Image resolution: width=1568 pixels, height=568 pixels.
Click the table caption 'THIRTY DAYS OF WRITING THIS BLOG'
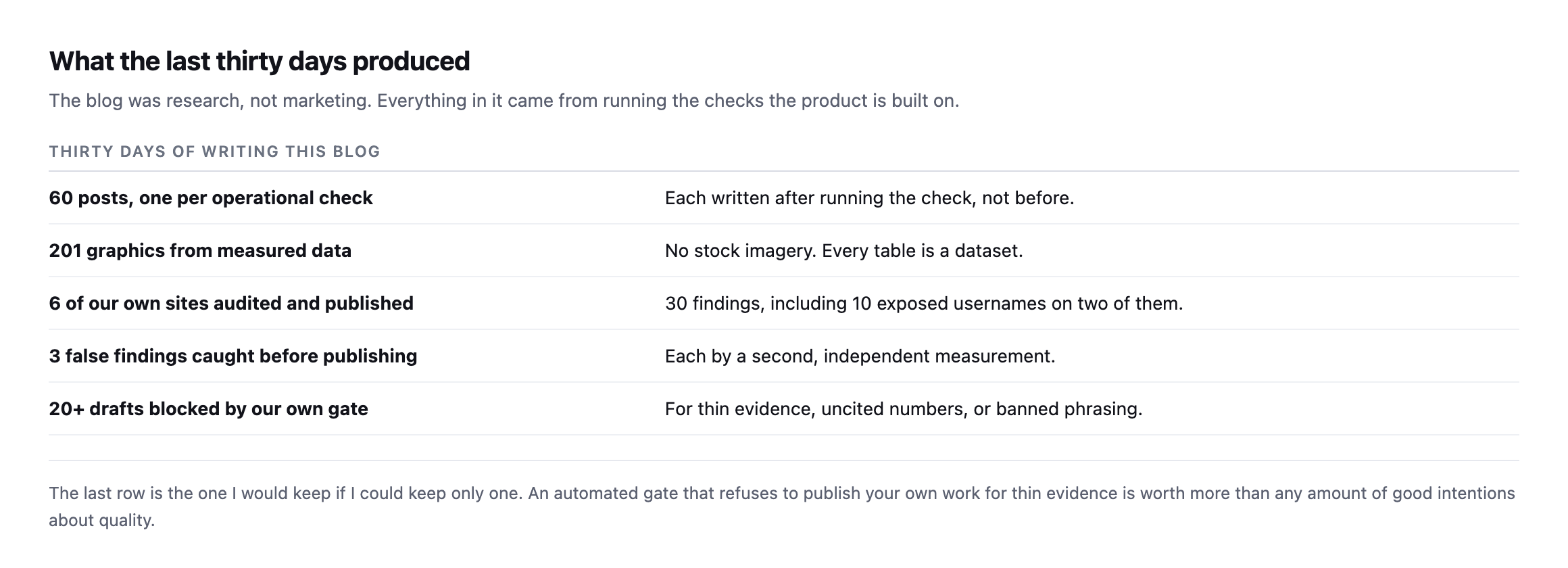[214, 151]
